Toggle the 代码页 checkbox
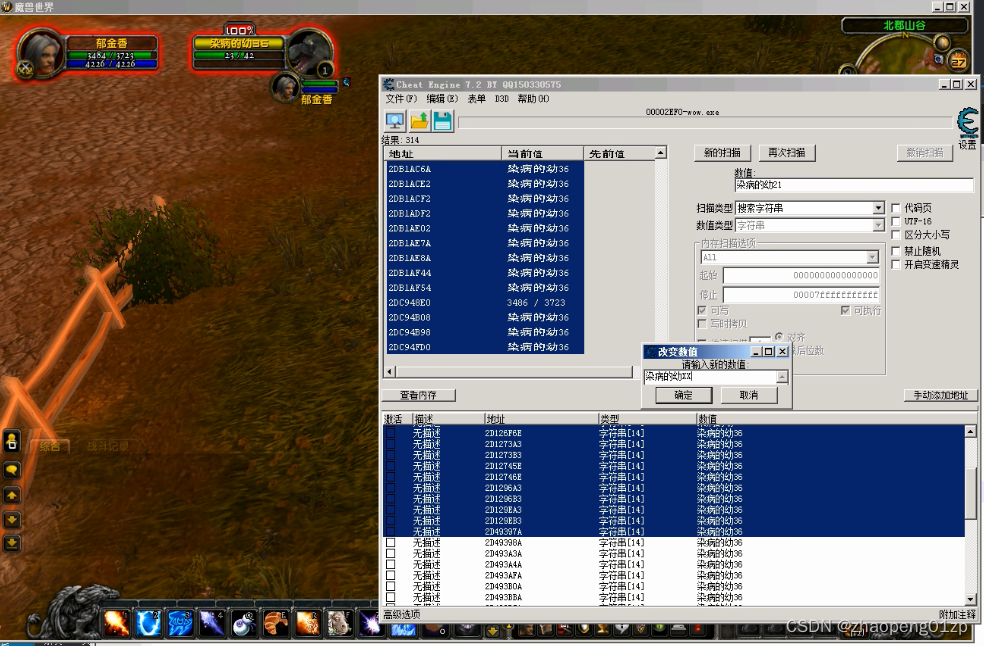The width and height of the screenshot is (984, 646). 896,208
